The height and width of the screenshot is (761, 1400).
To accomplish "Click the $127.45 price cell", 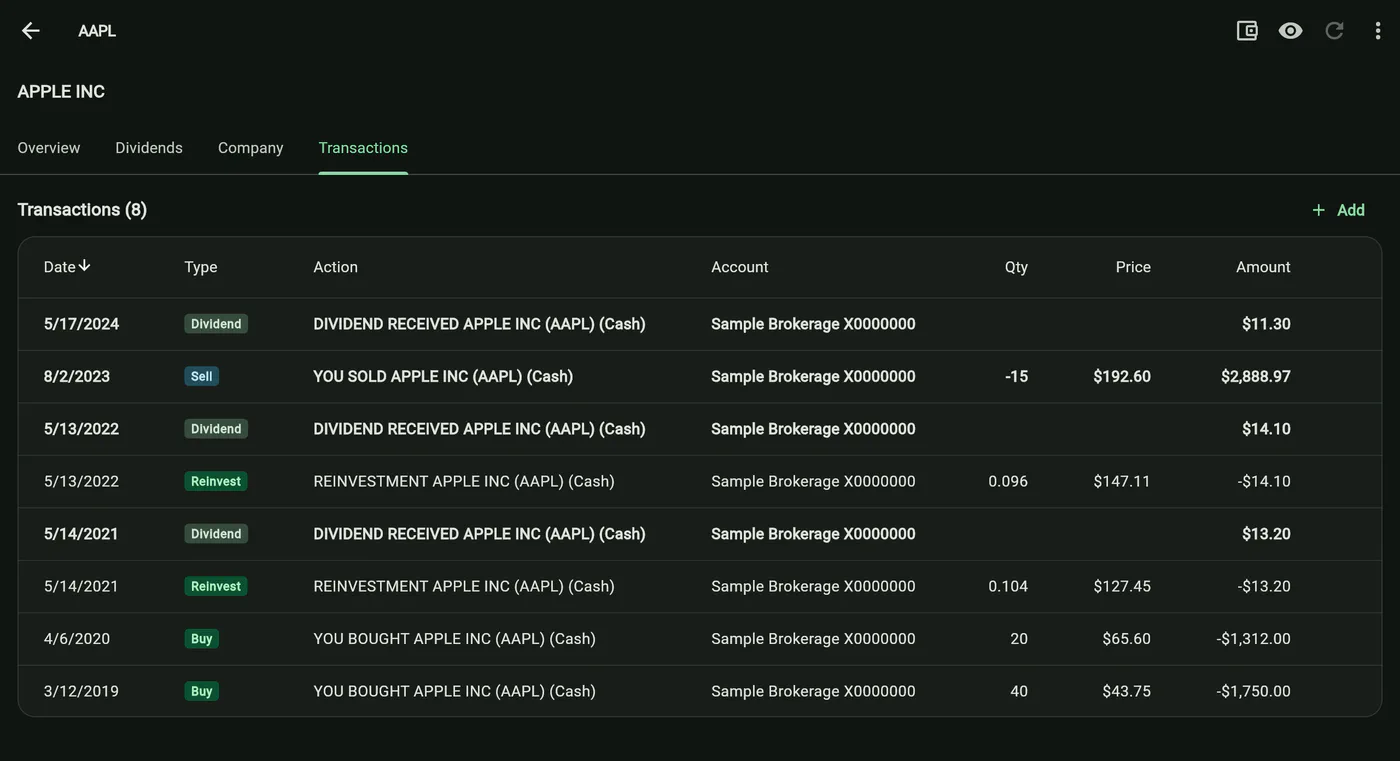I will coord(1122,587).
